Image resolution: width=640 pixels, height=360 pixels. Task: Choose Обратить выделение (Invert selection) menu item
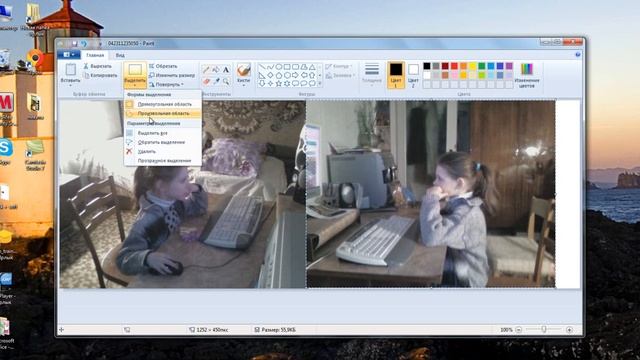click(163, 142)
